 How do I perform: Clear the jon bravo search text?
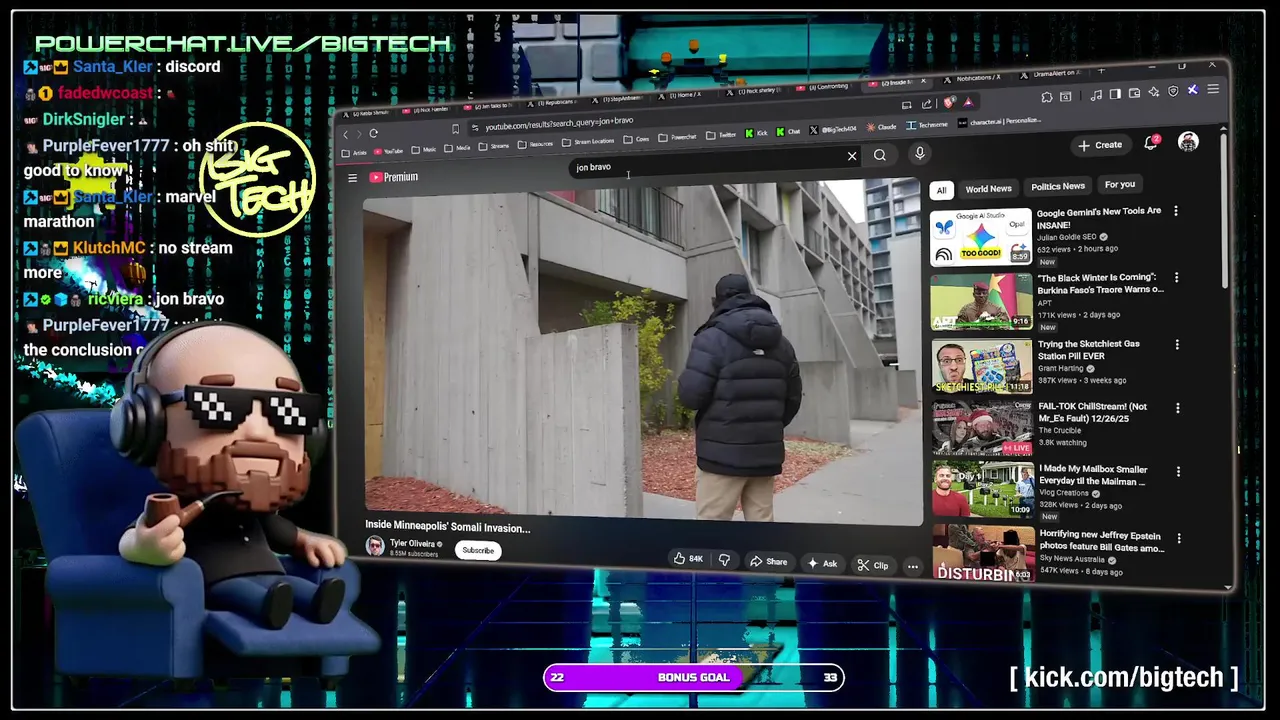coord(852,156)
